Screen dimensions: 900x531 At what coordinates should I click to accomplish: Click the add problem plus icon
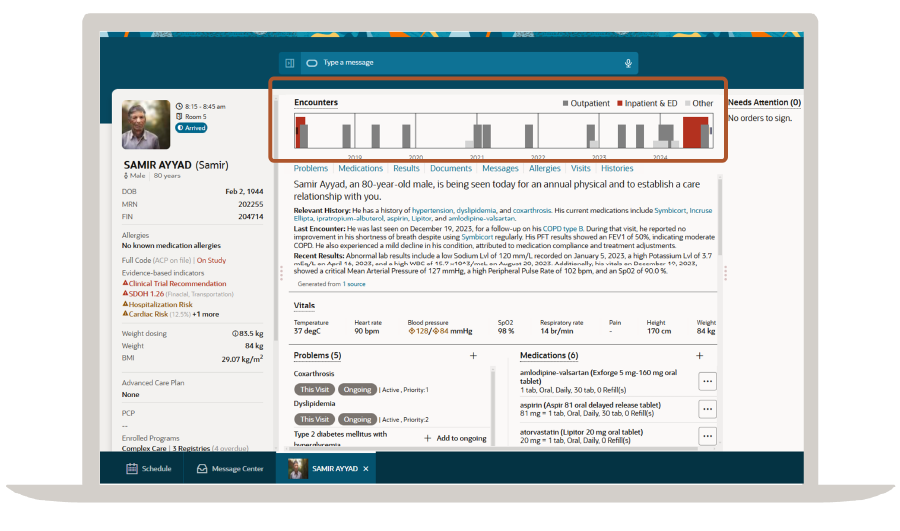point(473,356)
